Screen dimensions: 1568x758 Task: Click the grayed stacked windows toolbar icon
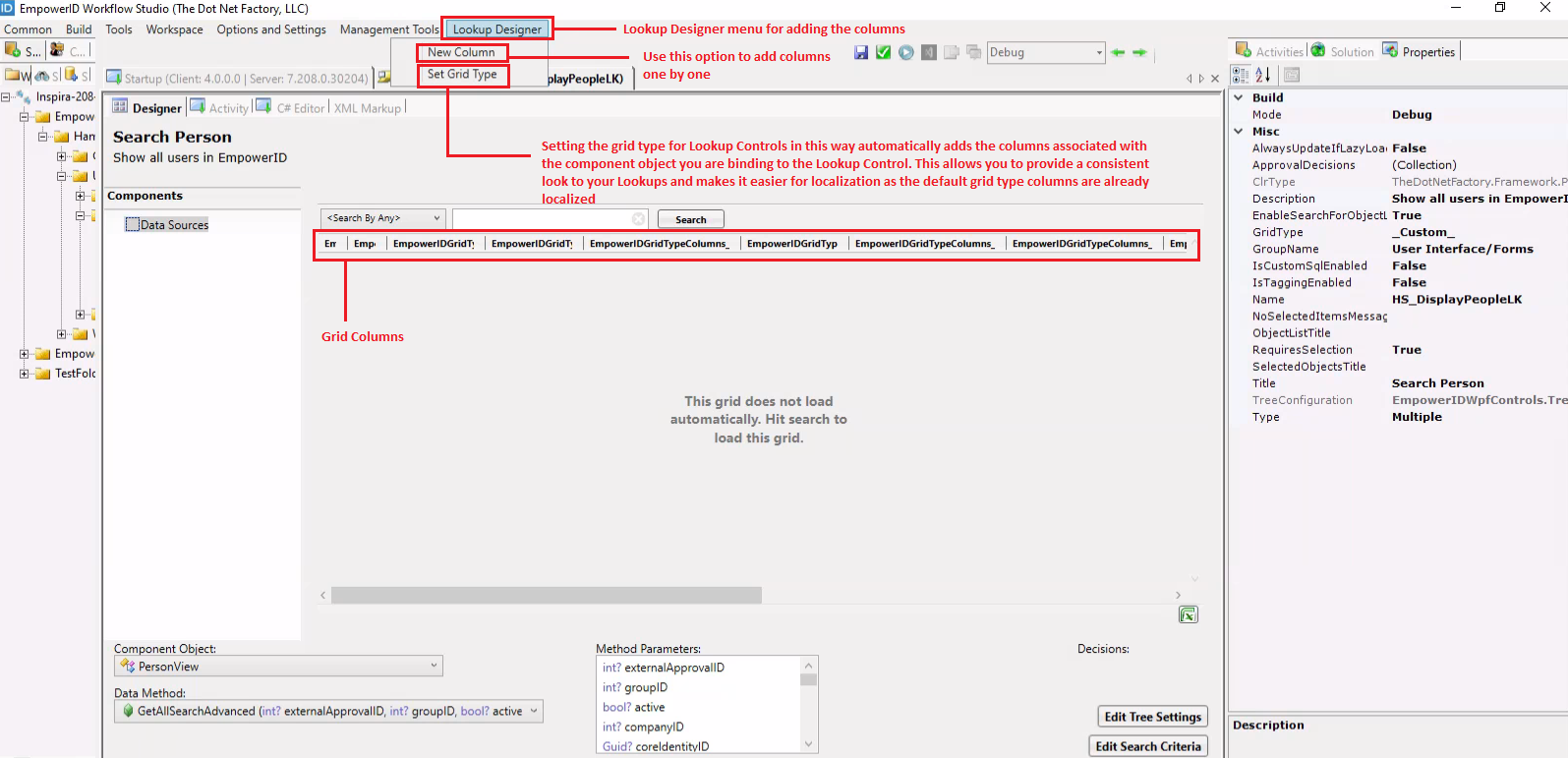(973, 52)
